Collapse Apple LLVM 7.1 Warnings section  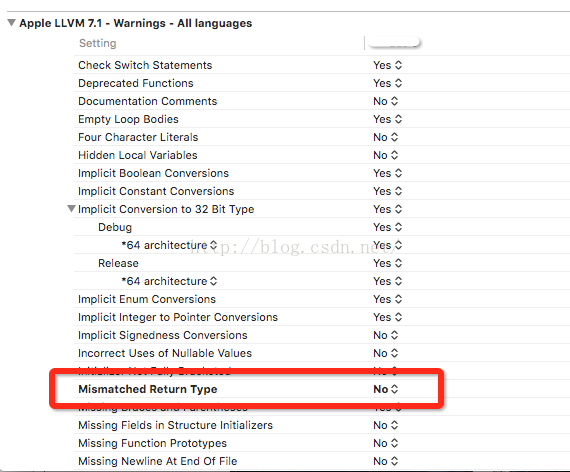pyautogui.click(x=12, y=23)
